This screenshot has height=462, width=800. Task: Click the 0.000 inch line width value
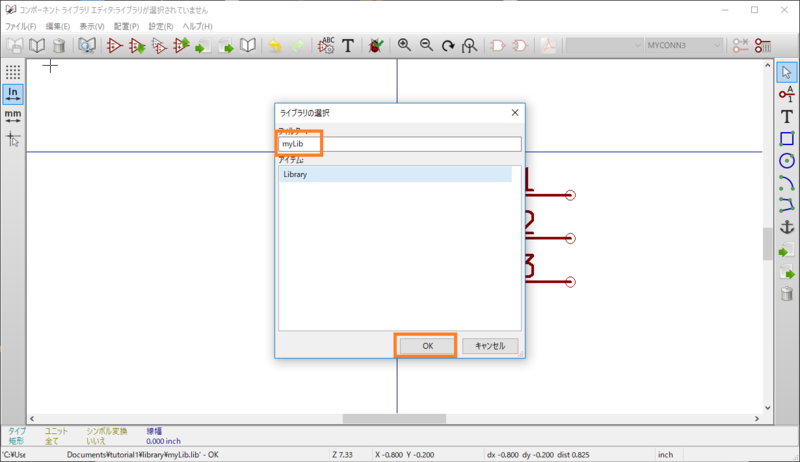(163, 441)
